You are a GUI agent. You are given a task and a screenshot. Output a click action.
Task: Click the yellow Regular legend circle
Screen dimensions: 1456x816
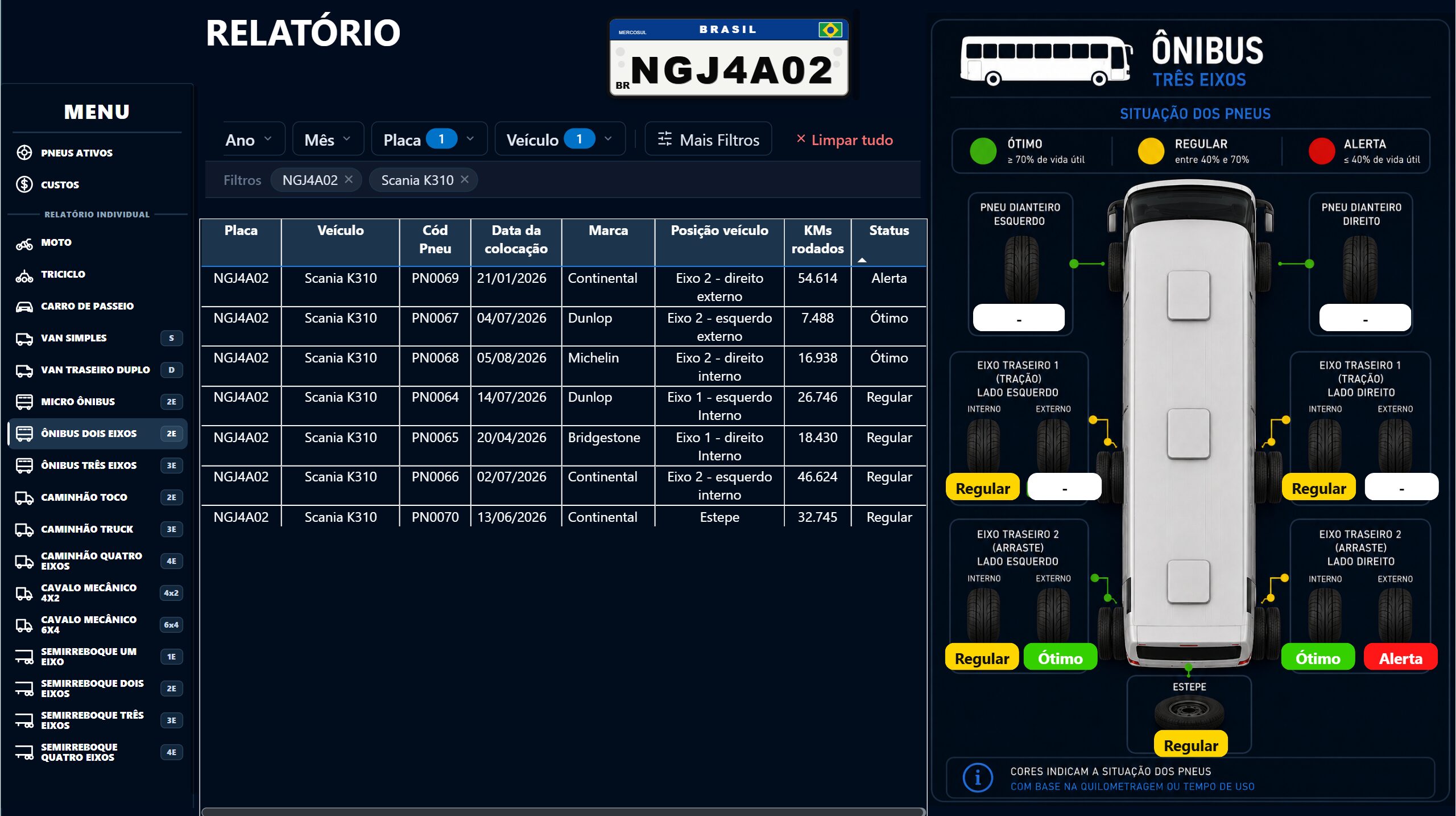click(x=1151, y=151)
